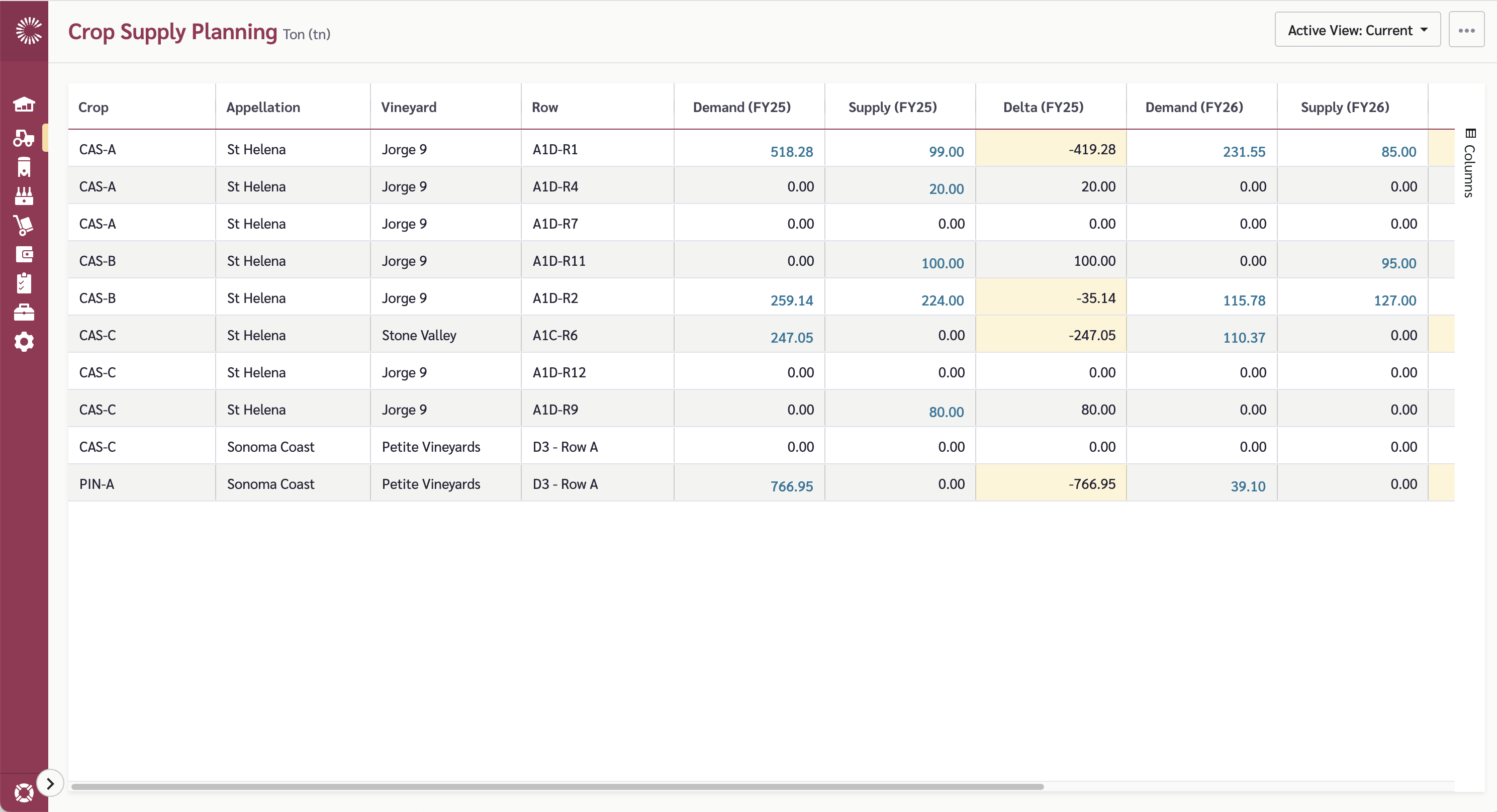Viewport: 1497px width, 812px height.
Task: Open the farm dashboard icon in sidebar
Action: (24, 105)
